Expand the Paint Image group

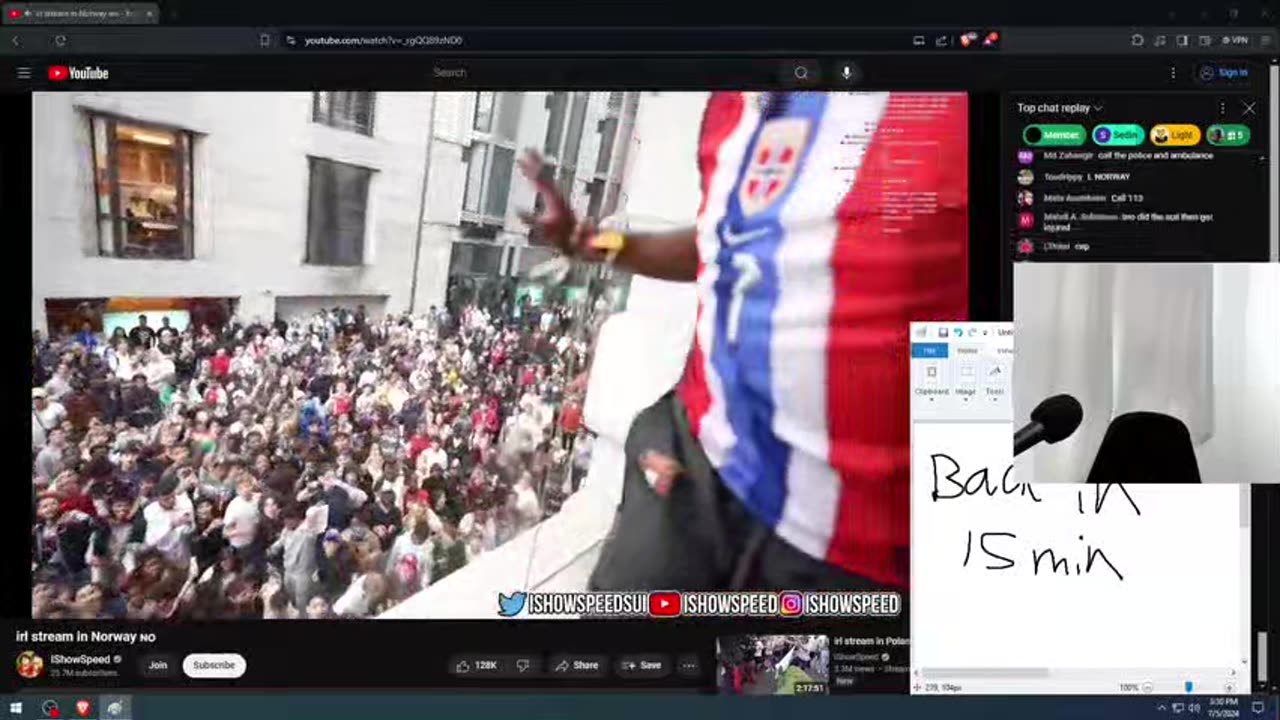pyautogui.click(x=965, y=380)
